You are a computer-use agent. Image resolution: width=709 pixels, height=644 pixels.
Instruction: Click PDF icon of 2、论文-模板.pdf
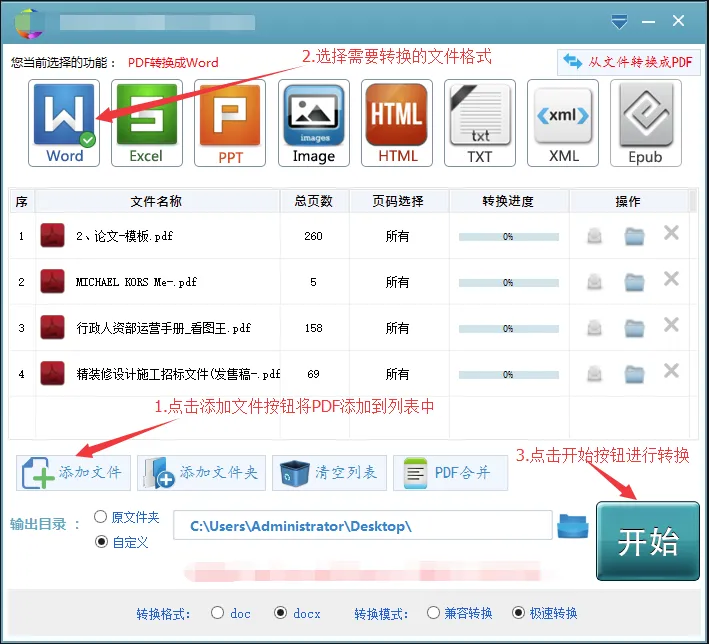click(x=52, y=235)
